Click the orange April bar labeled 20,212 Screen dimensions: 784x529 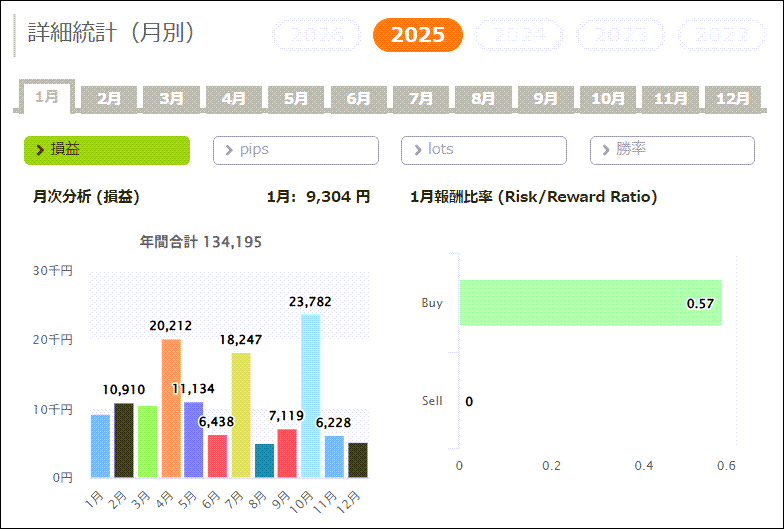click(171, 408)
